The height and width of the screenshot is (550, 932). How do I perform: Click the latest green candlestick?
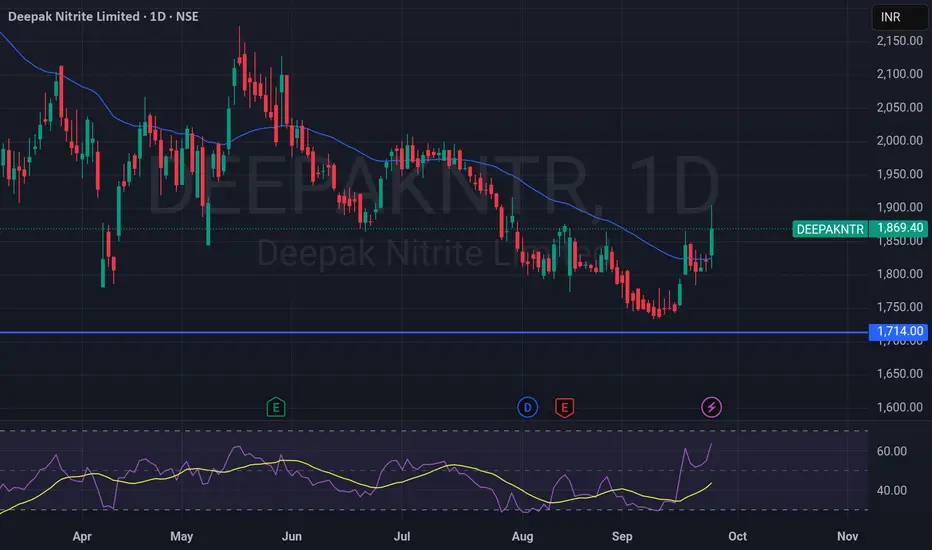[x=711, y=242]
